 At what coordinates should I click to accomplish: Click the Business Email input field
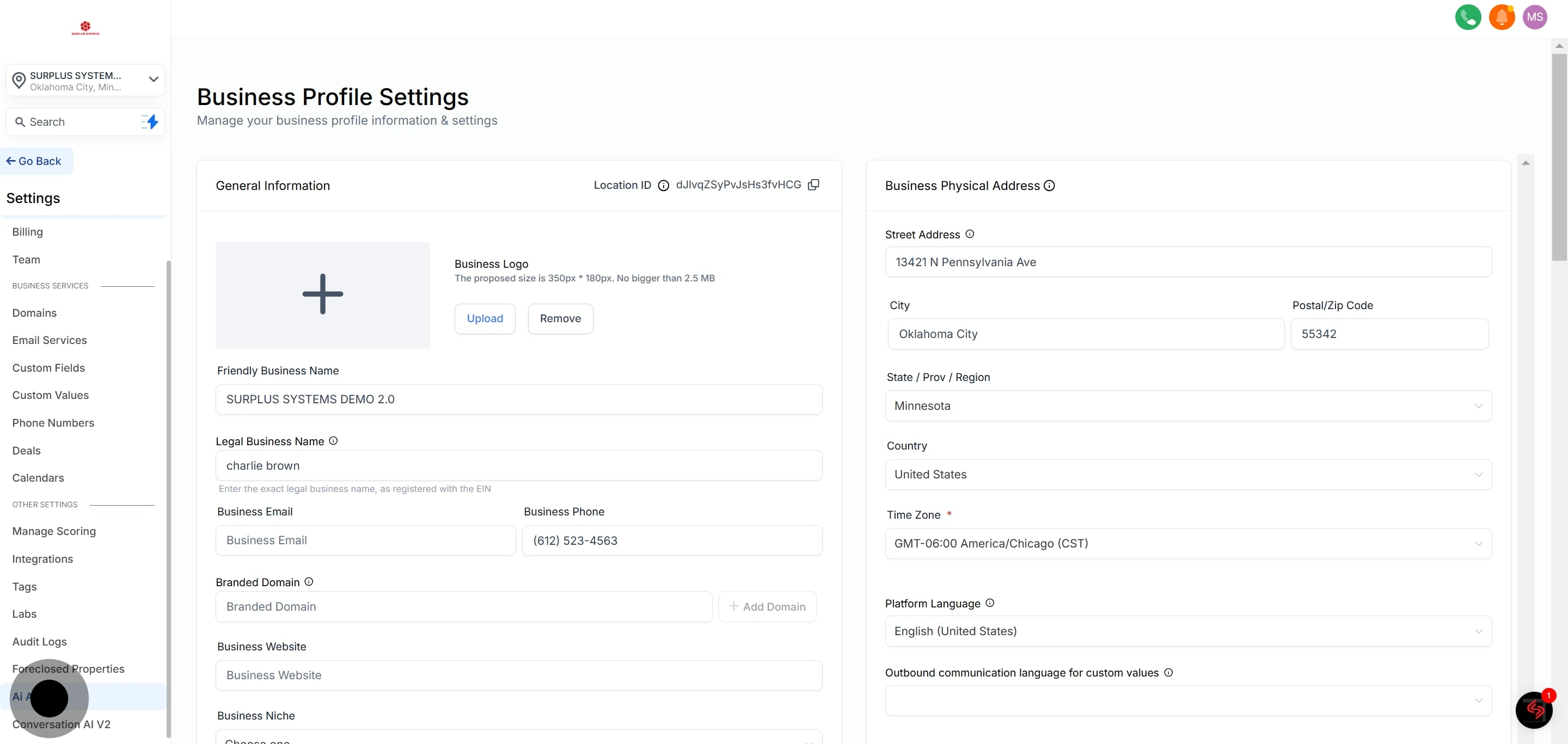coord(365,540)
